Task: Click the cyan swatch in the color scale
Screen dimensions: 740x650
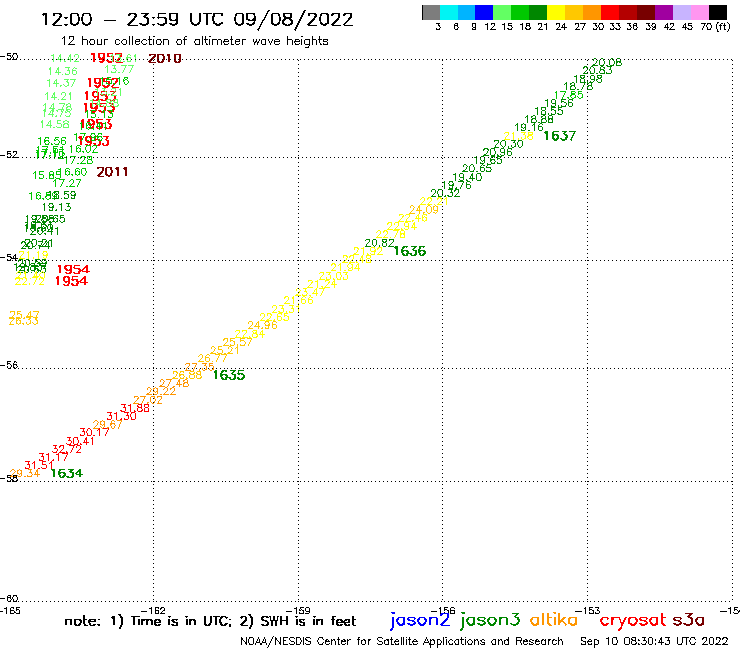Action: (x=449, y=12)
